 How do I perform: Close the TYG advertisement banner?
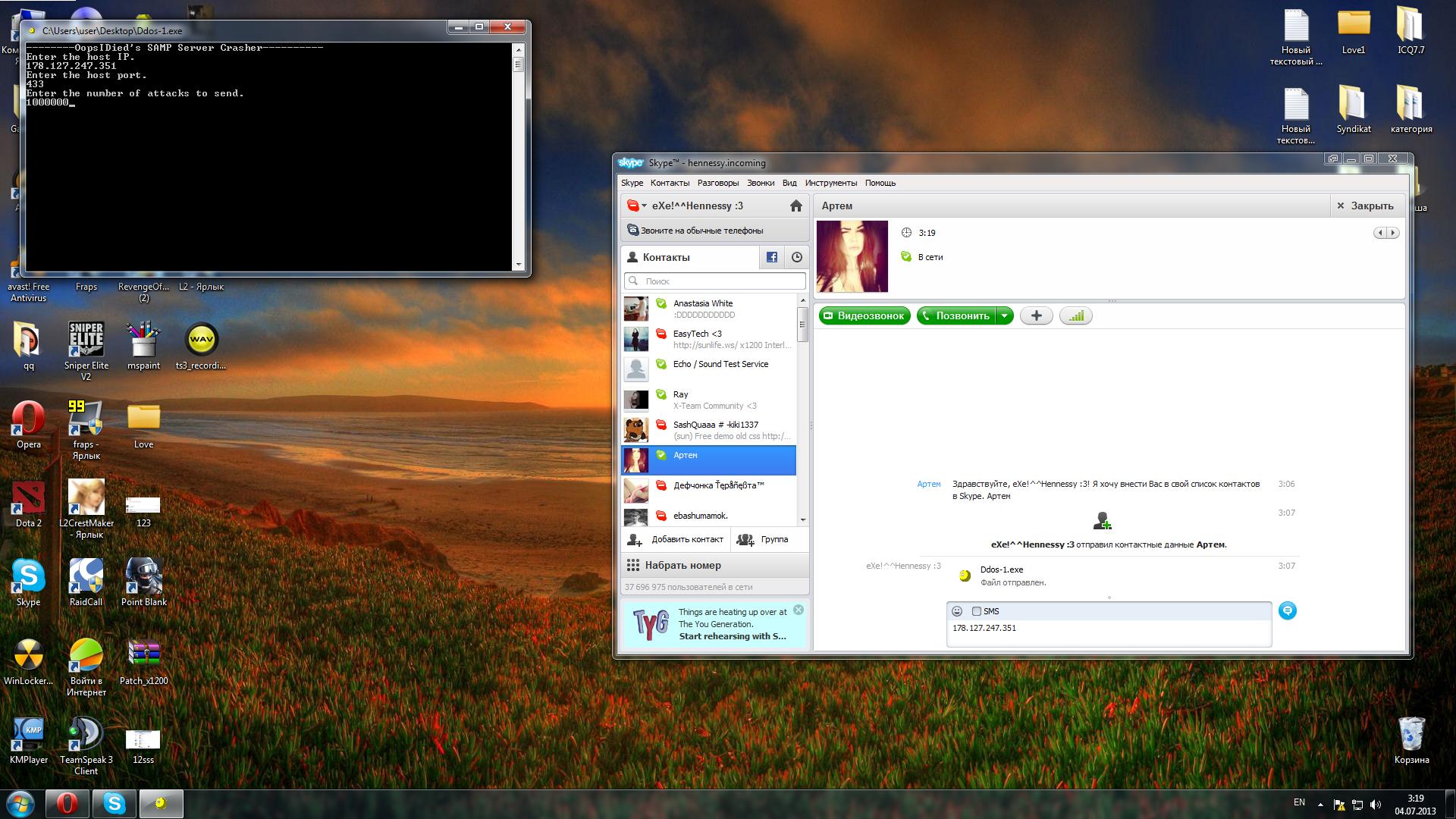(798, 610)
